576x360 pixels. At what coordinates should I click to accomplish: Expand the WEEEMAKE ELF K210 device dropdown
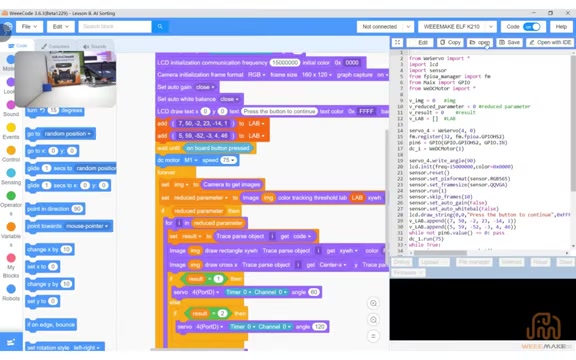457,26
